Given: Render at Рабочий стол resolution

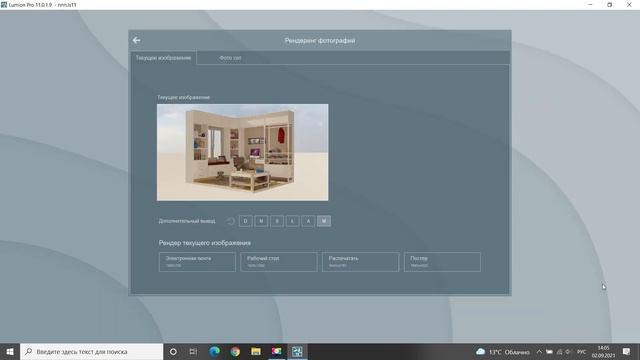Looking at the screenshot, I should point(279,262).
